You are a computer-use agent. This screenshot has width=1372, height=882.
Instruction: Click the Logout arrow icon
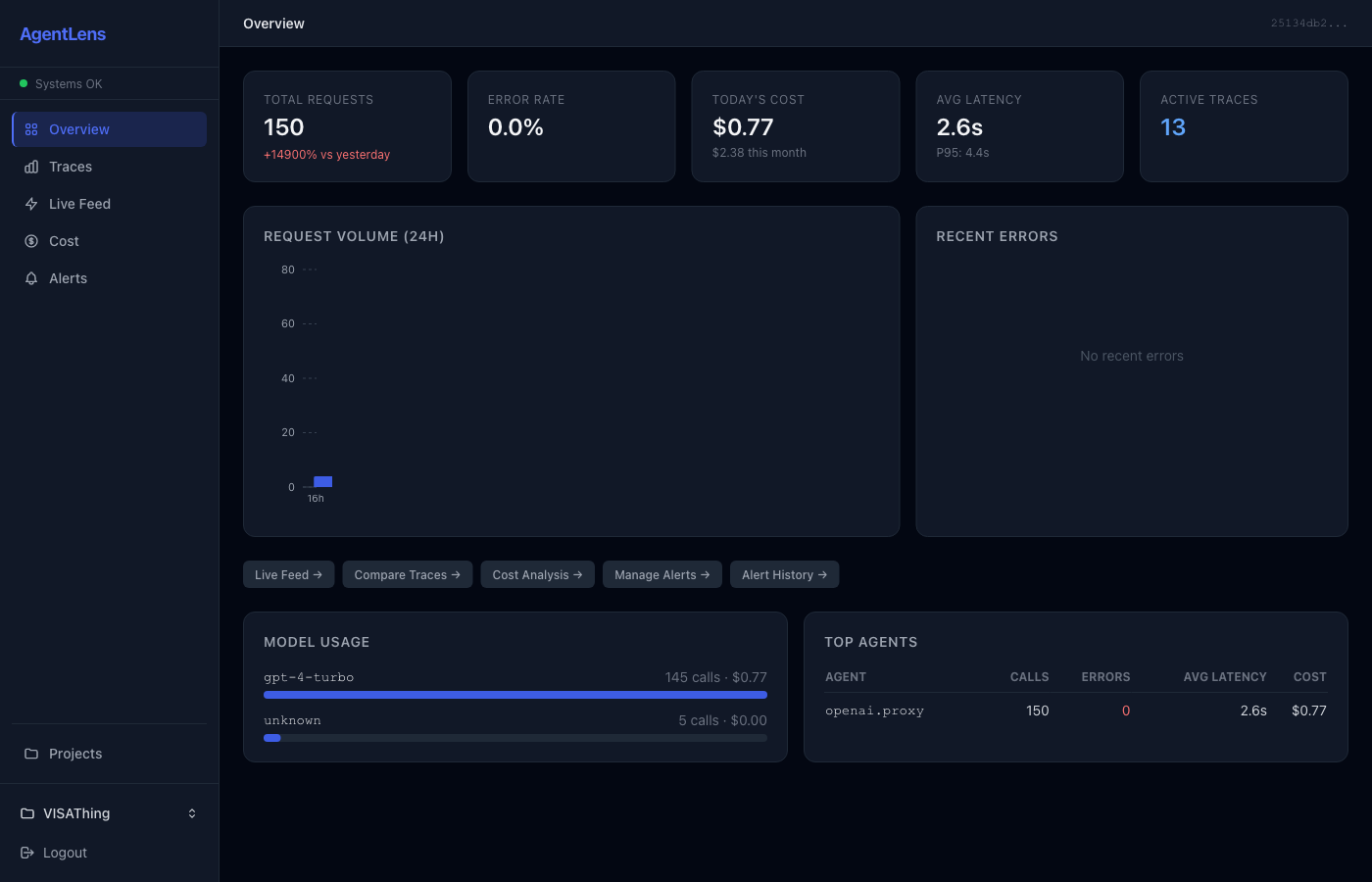(x=27, y=853)
